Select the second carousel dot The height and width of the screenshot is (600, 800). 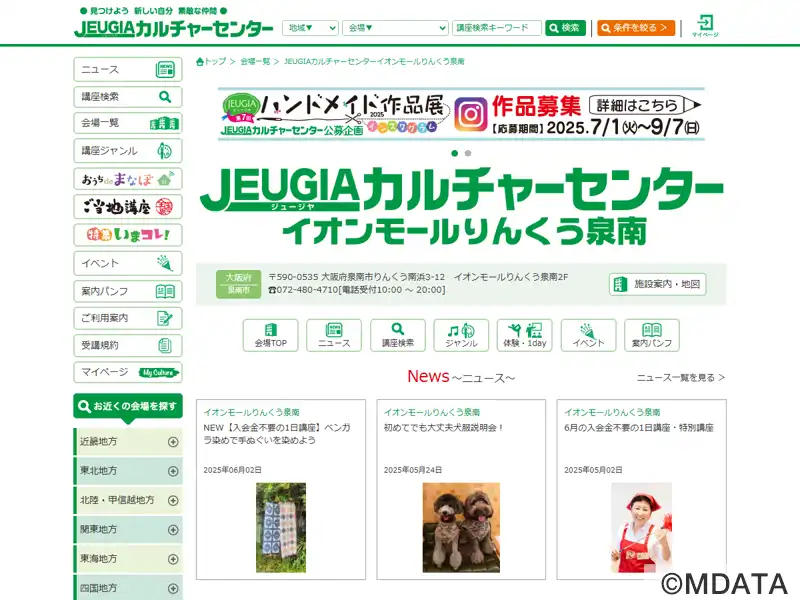[x=468, y=153]
